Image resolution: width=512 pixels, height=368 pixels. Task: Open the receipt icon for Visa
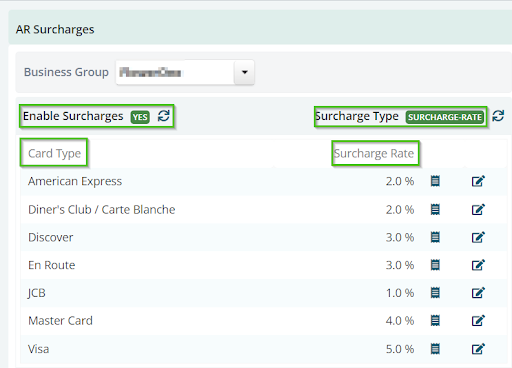point(435,349)
